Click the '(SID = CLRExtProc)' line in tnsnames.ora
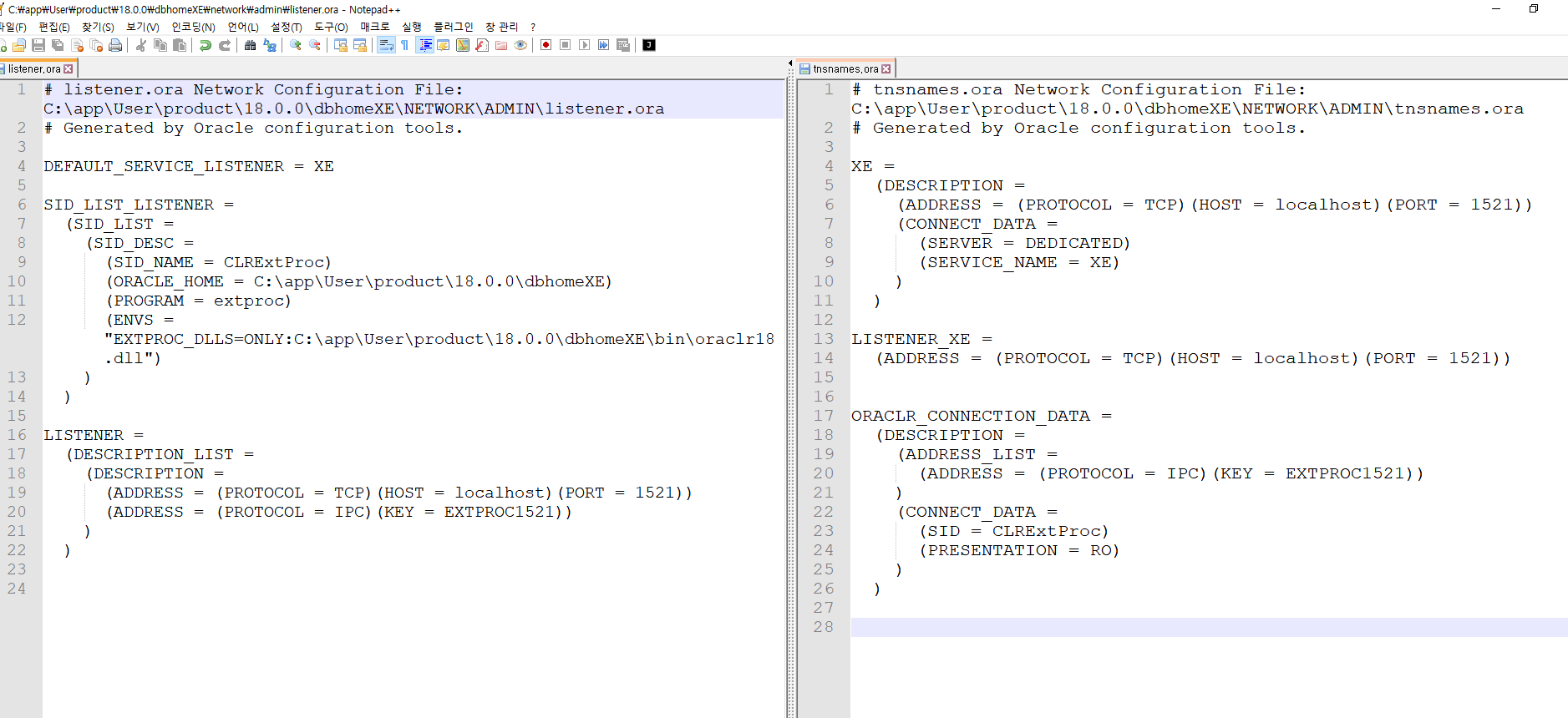This screenshot has height=718, width=1568. pos(1014,531)
